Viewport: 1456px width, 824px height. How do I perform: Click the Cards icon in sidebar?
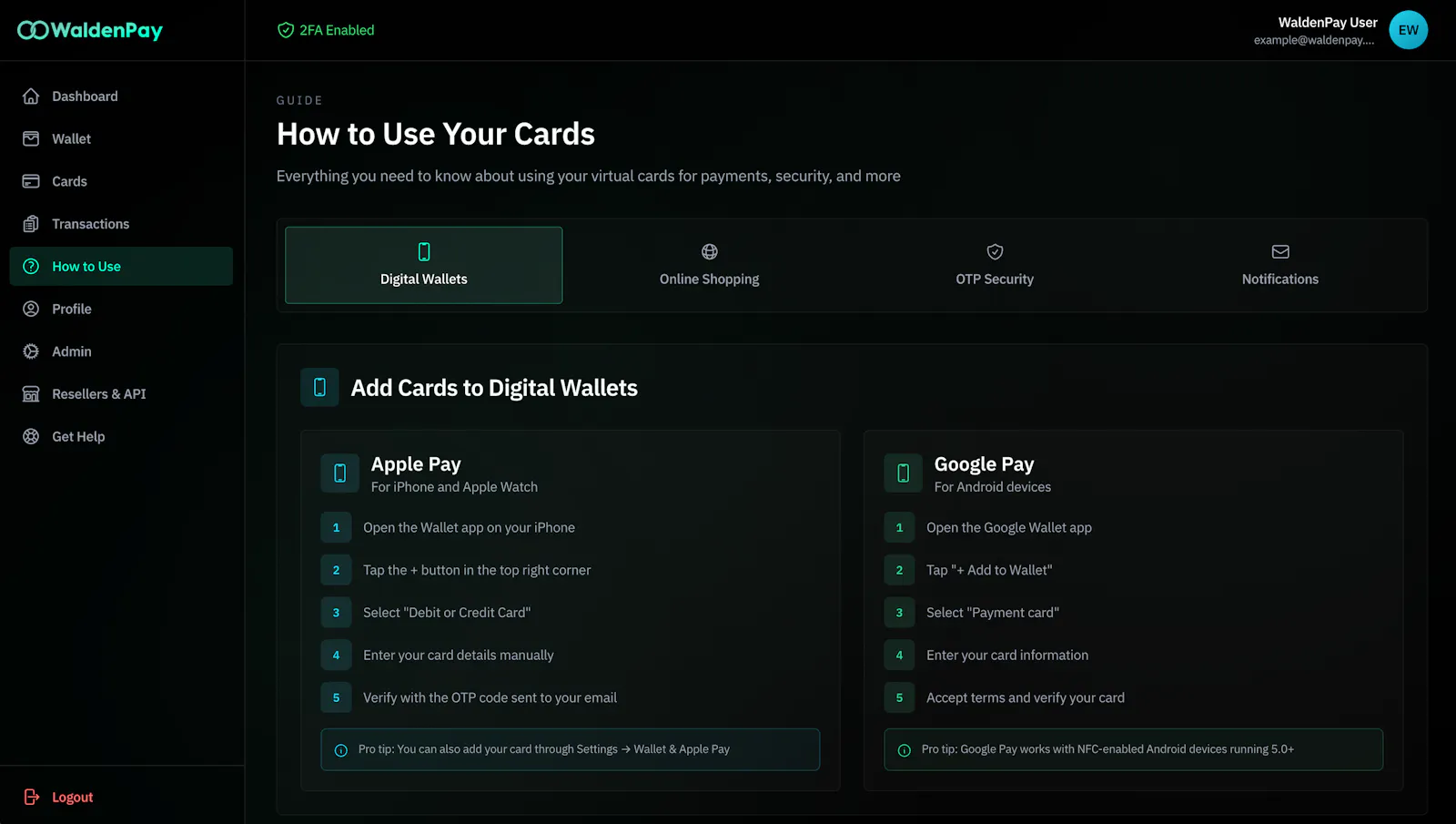[x=31, y=181]
